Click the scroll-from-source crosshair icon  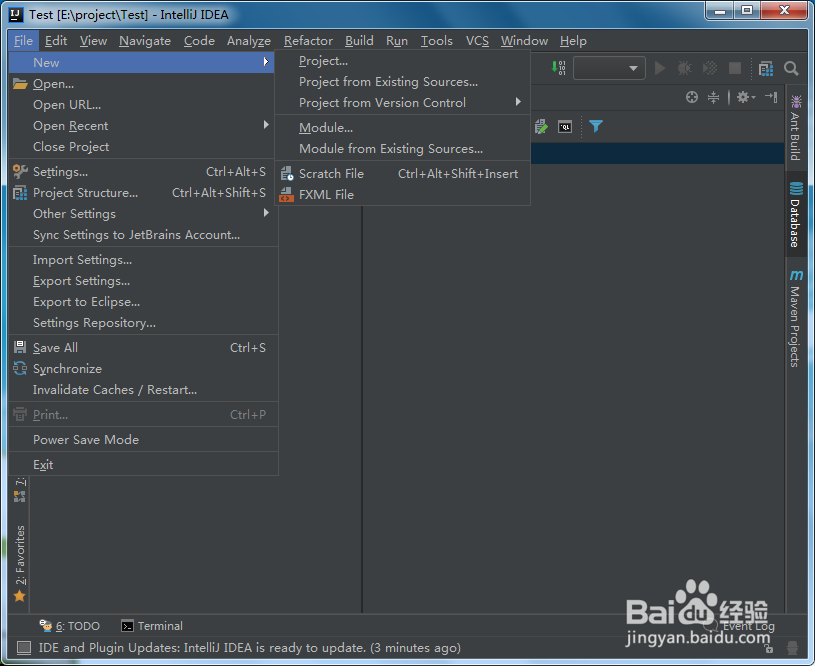(x=691, y=97)
